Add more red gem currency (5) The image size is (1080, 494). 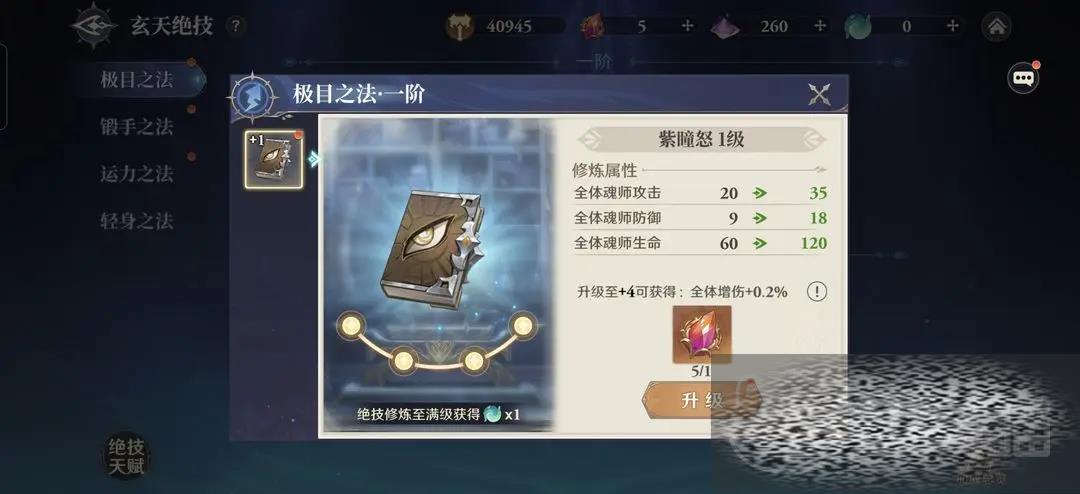click(x=687, y=26)
